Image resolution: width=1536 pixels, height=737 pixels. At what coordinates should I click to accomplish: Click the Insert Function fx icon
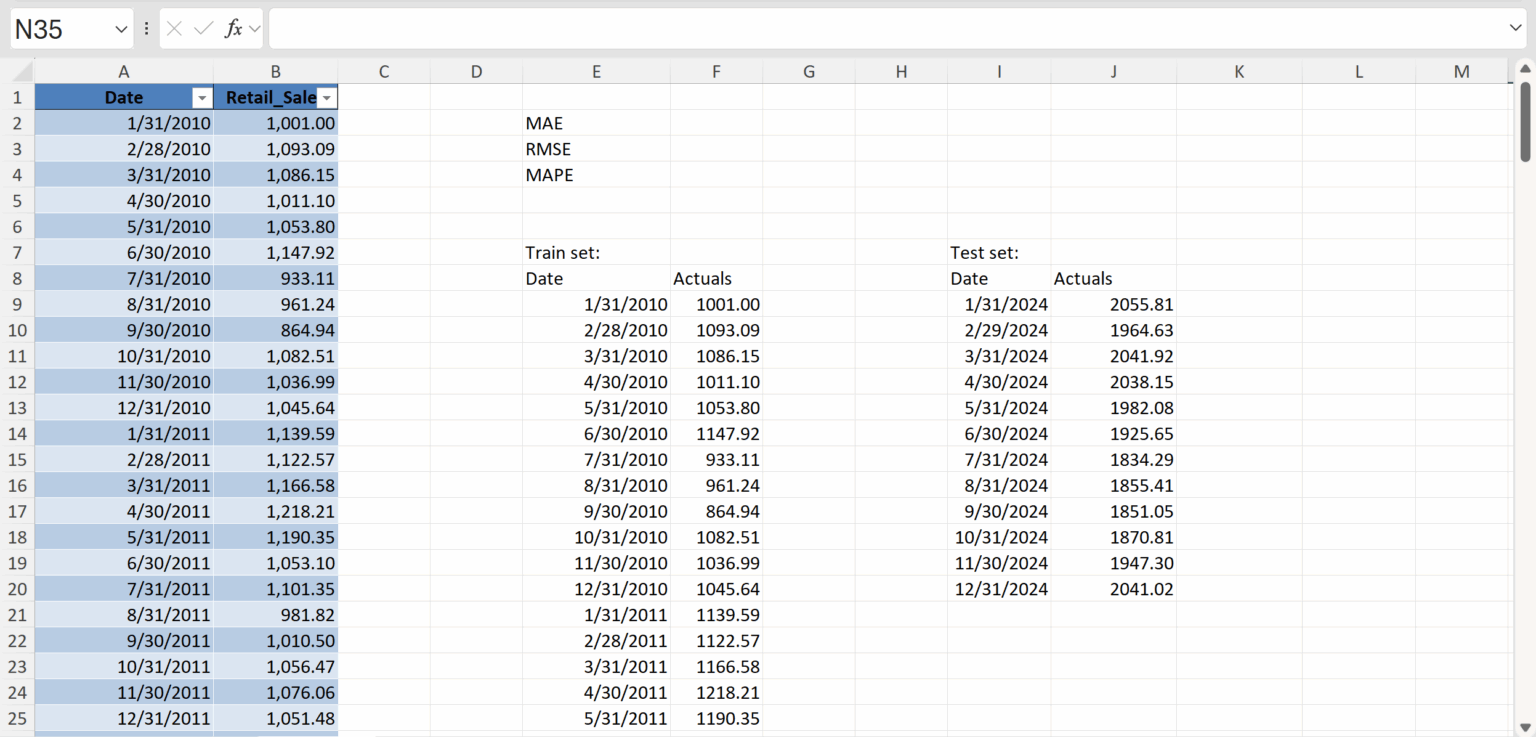233,29
